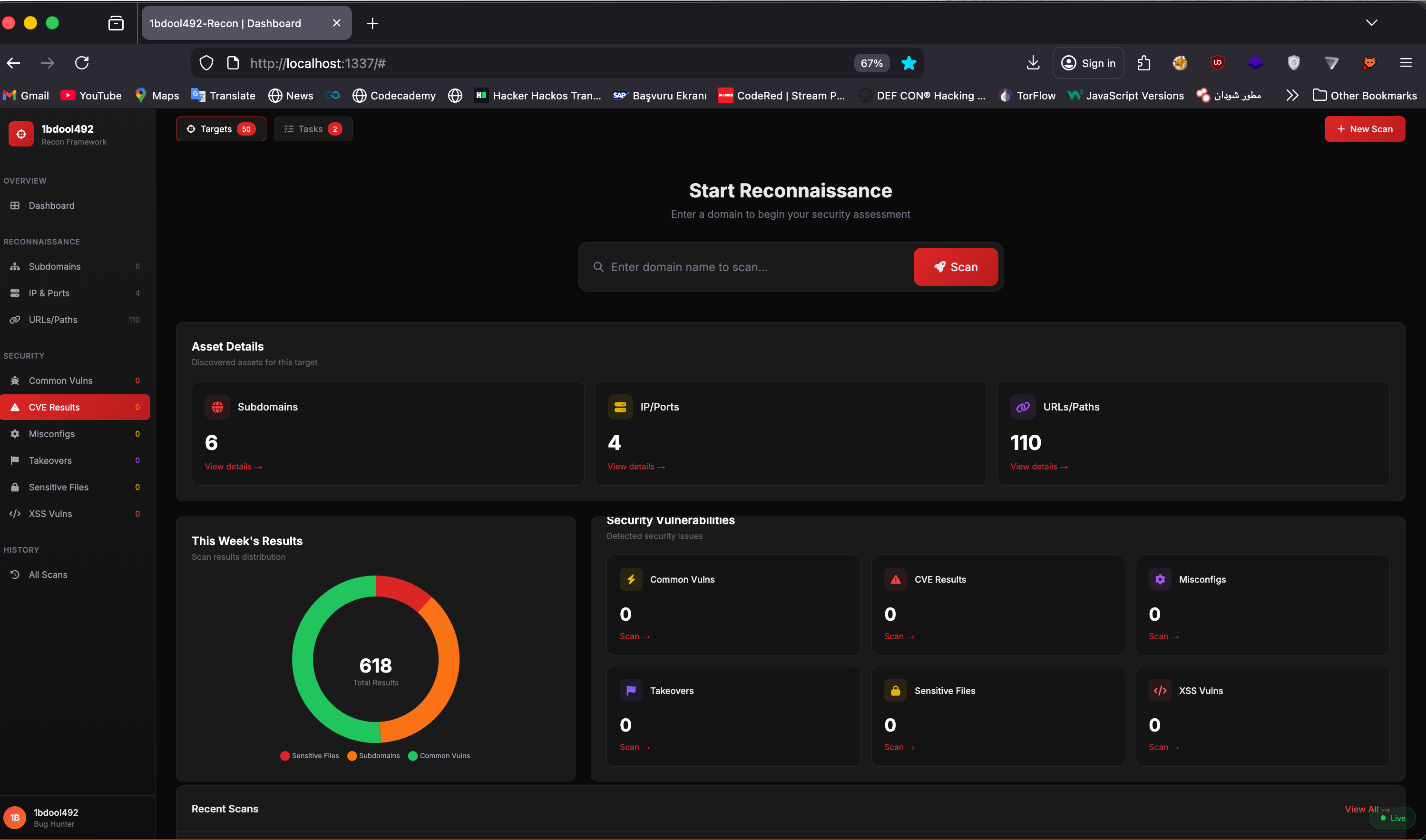Screen dimensions: 1426x840
Task: Open Common Vulns from the Security section
Action: point(59,381)
